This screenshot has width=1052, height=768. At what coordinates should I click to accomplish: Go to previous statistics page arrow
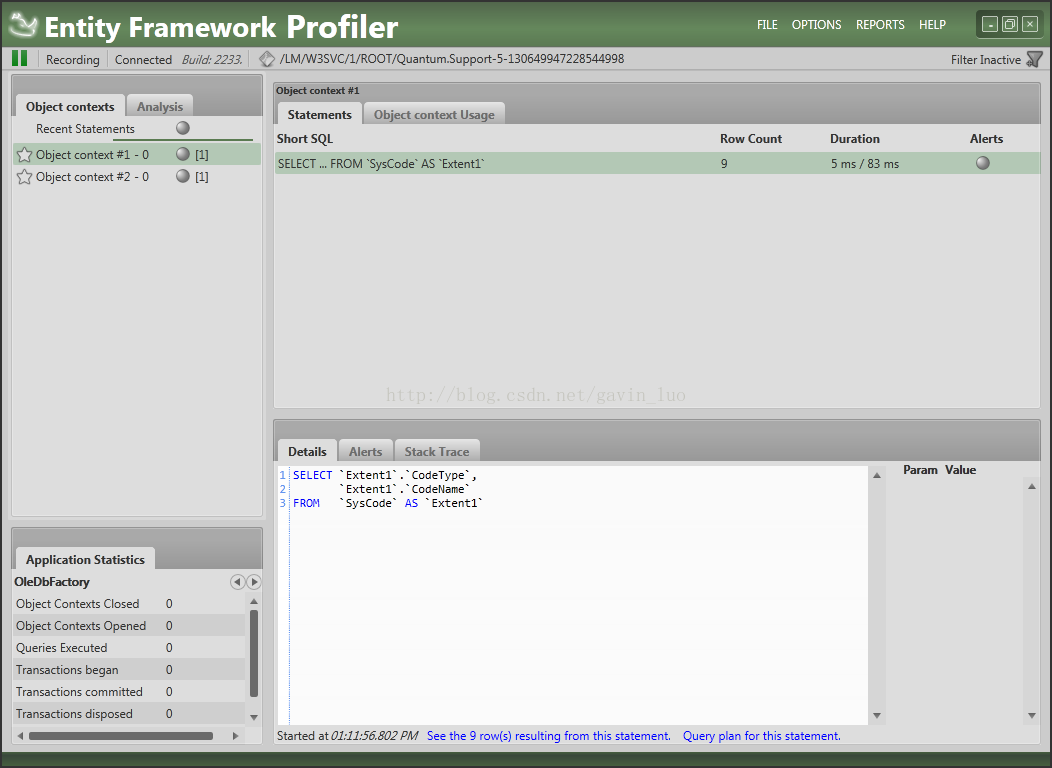point(237,582)
